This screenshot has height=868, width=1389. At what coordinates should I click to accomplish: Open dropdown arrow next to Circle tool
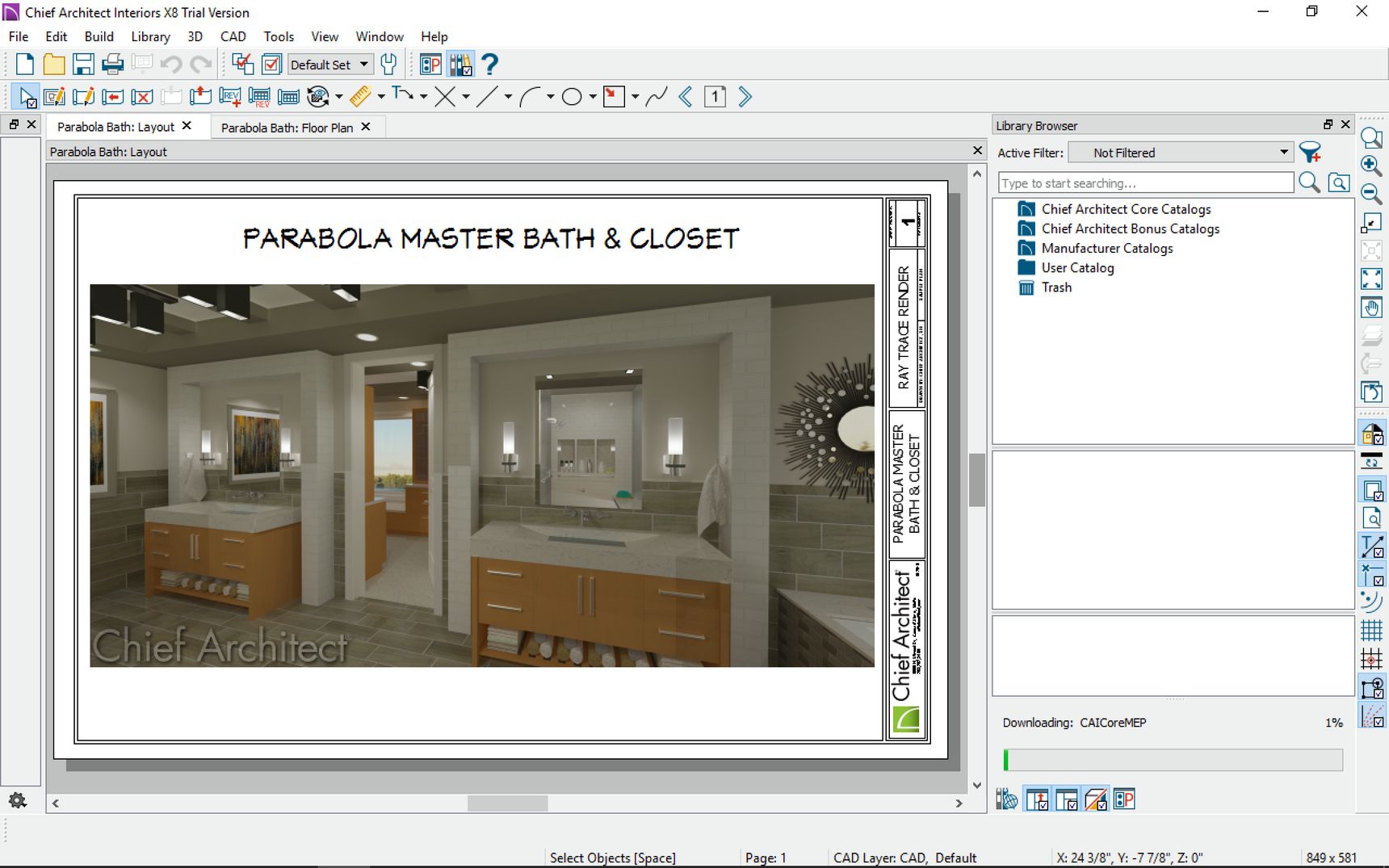point(593,97)
